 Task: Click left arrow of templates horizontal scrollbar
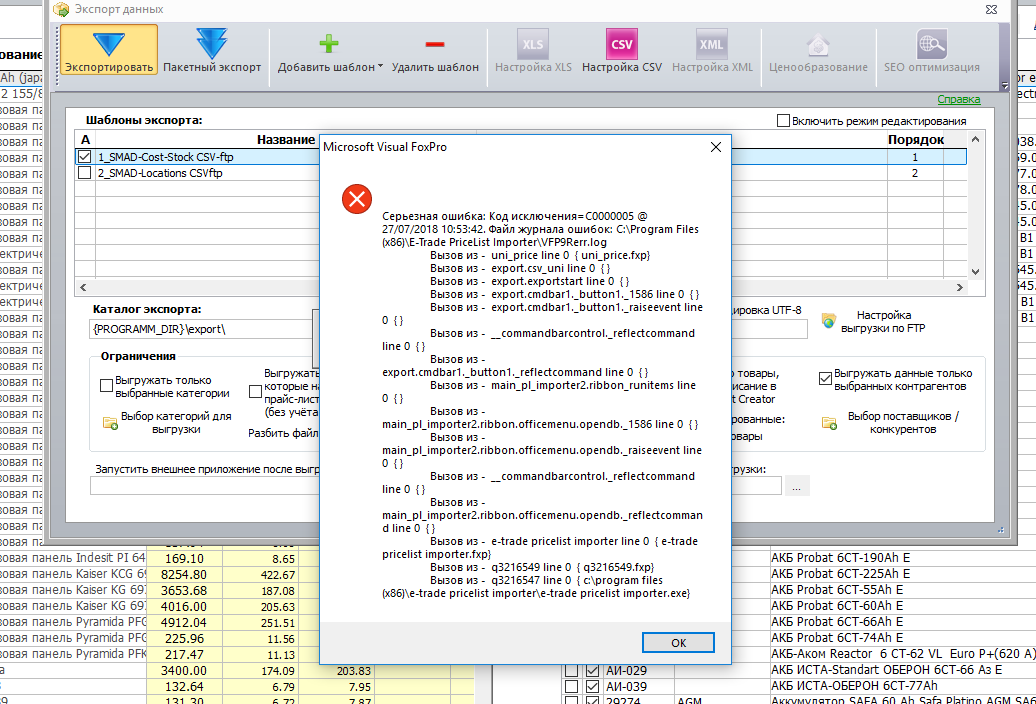point(83,287)
